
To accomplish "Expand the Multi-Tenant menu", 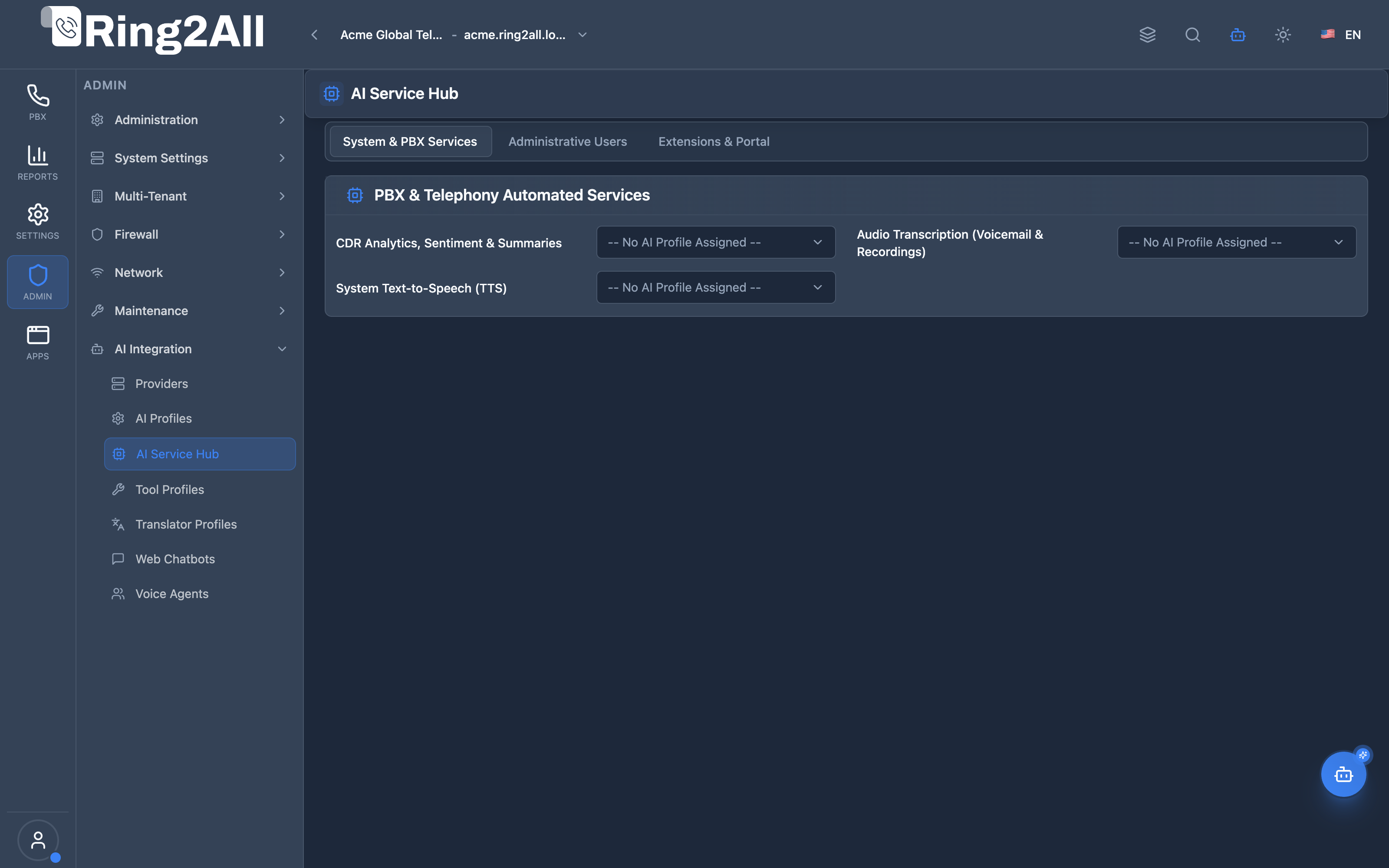I will pyautogui.click(x=189, y=196).
